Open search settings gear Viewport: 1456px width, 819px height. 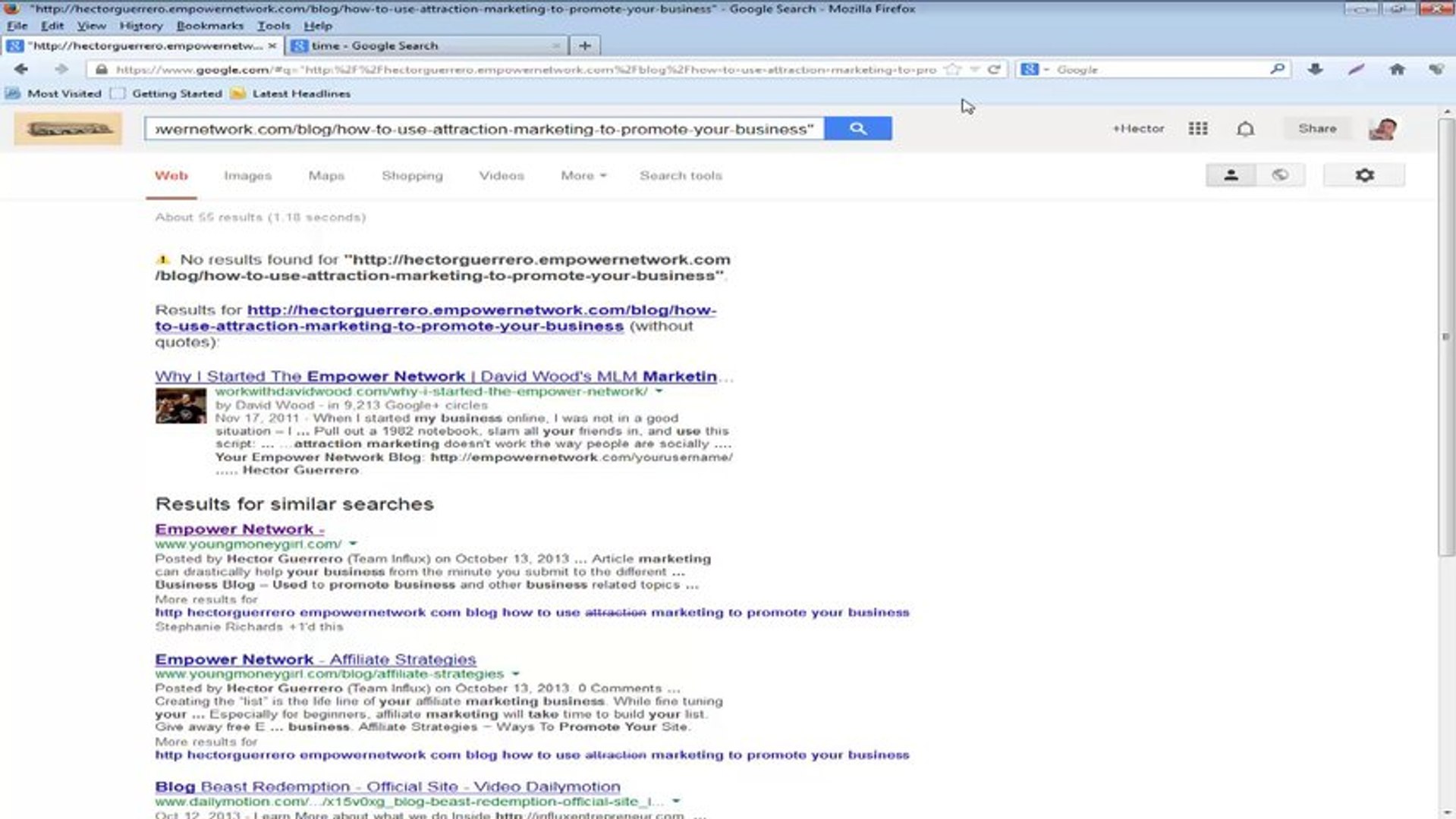click(1364, 175)
